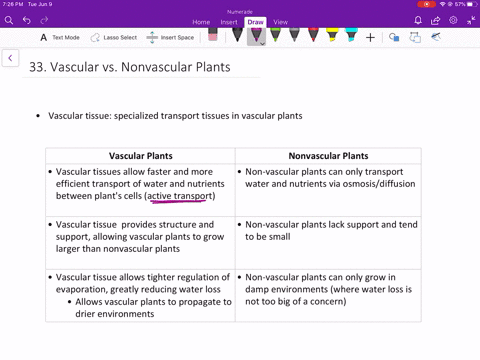Choose Insert Space tool
The image size is (480, 360).
pyautogui.click(x=170, y=38)
